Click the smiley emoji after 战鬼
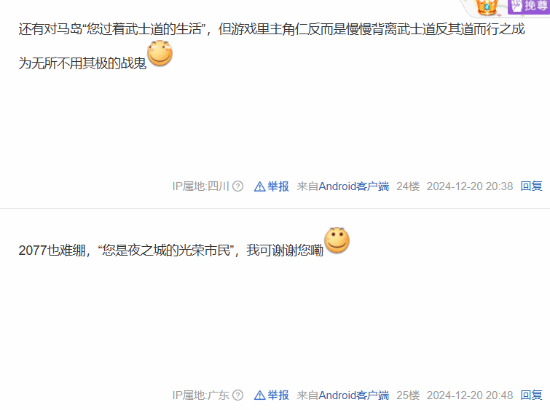 coord(160,53)
